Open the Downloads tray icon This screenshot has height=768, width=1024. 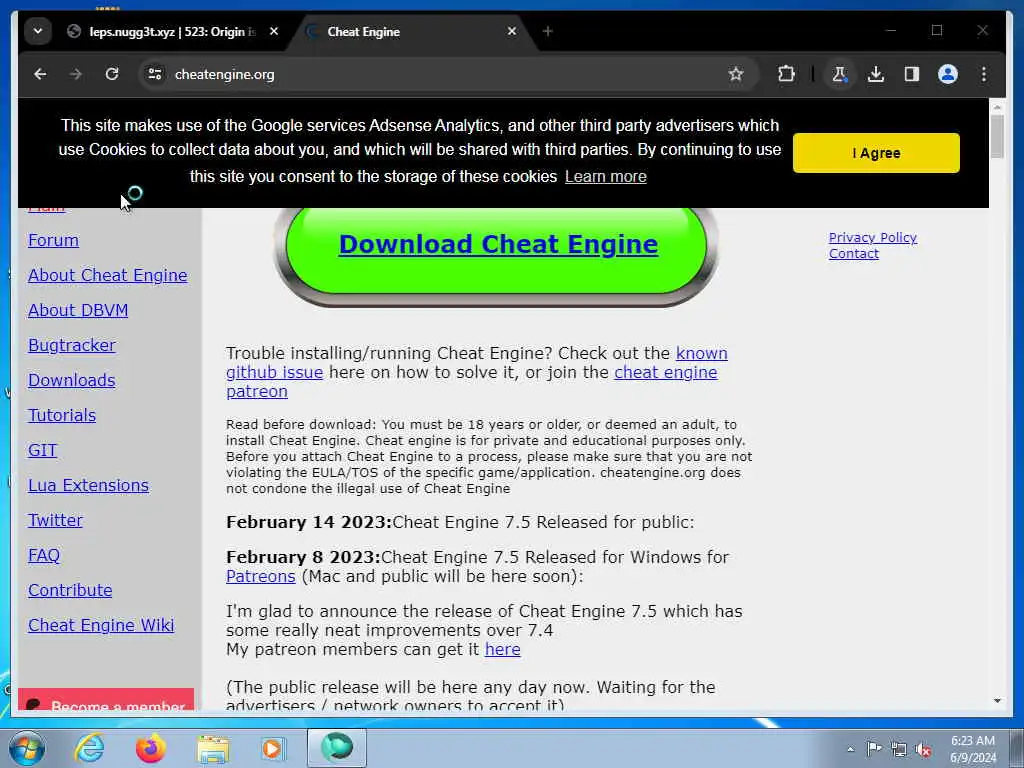876,74
